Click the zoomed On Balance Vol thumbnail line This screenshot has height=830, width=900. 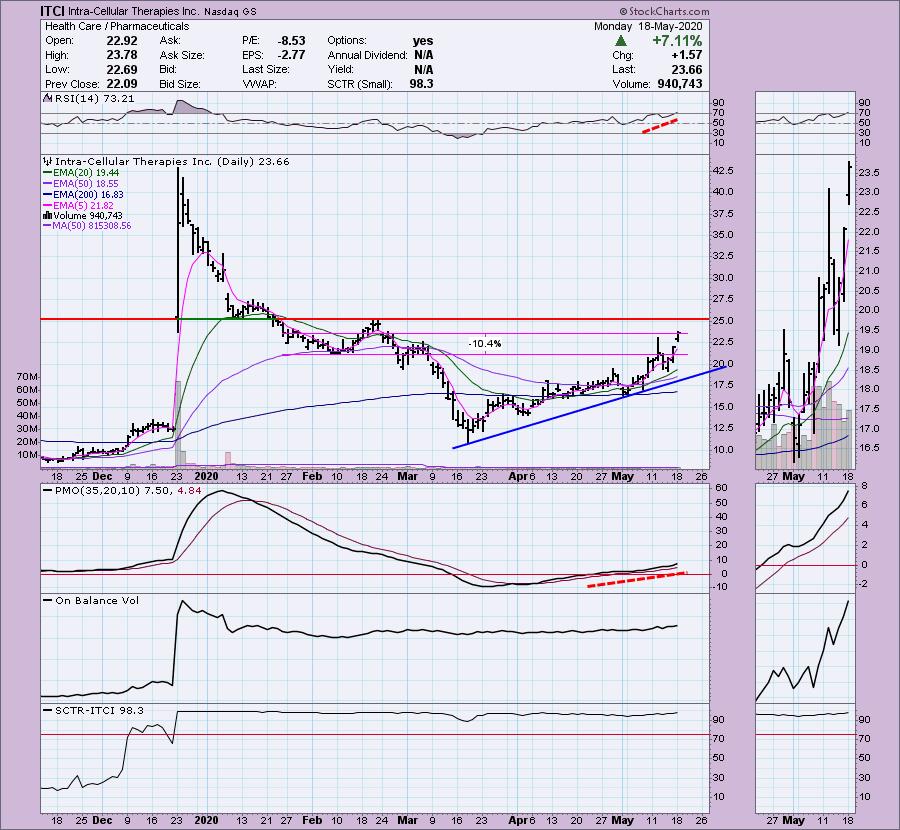[802, 651]
